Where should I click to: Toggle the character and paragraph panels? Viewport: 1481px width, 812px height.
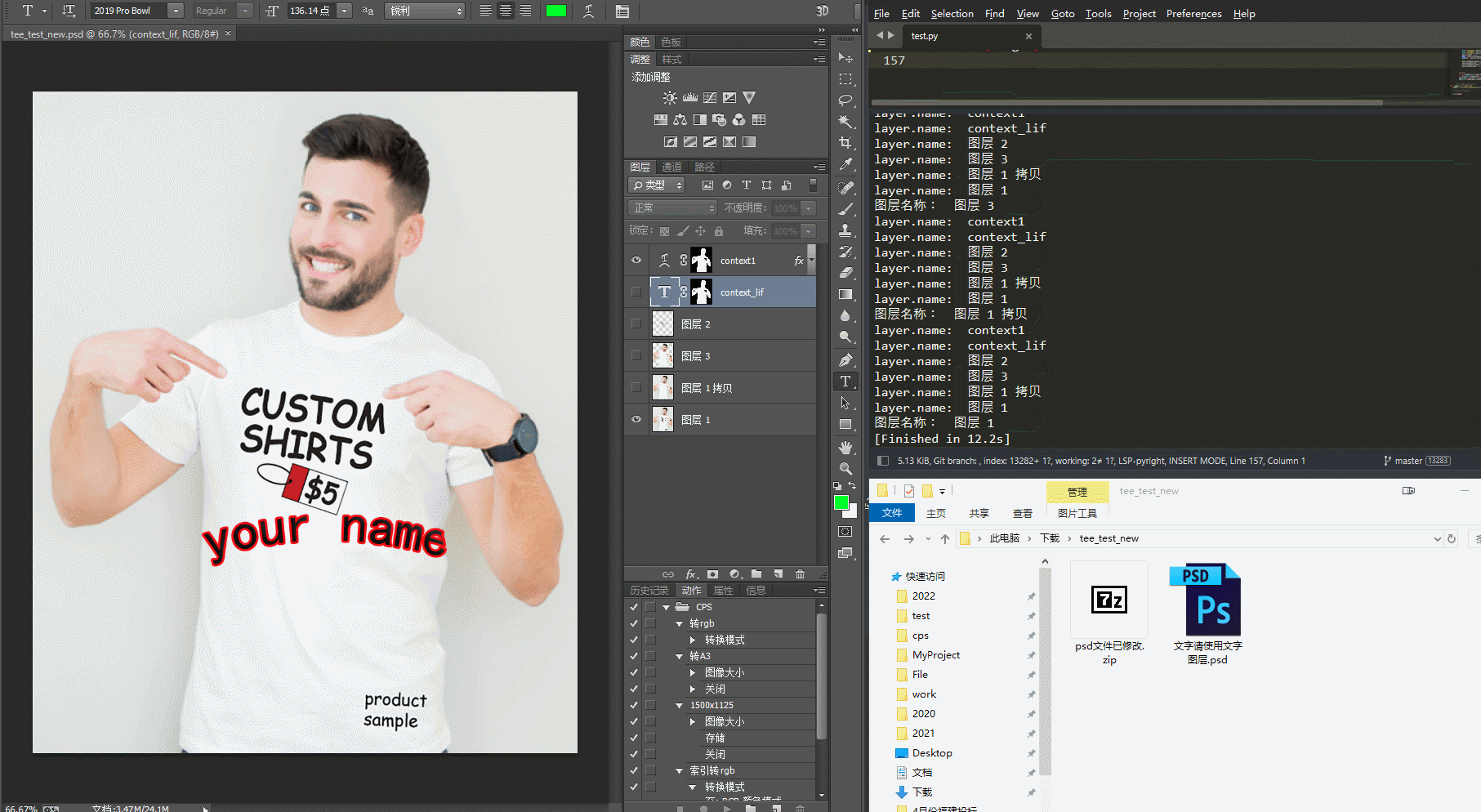point(622,11)
